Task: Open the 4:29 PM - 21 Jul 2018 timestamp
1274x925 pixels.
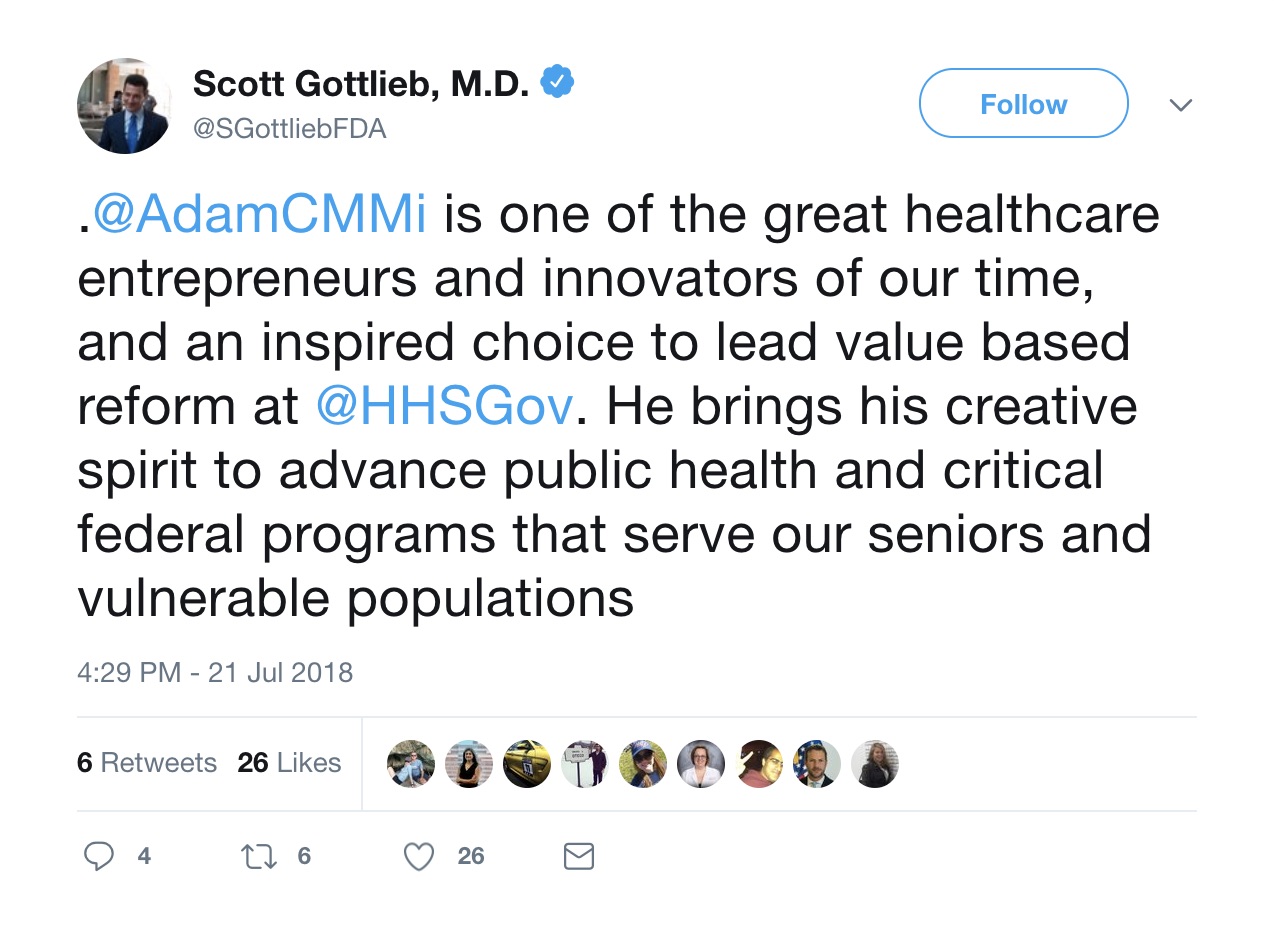Action: (x=215, y=672)
